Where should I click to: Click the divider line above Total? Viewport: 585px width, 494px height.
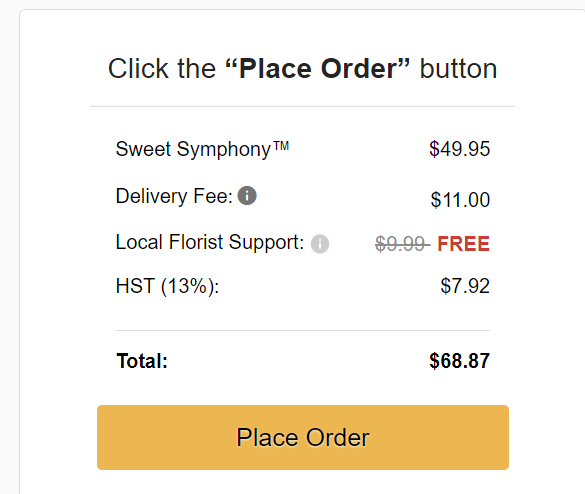click(303, 330)
